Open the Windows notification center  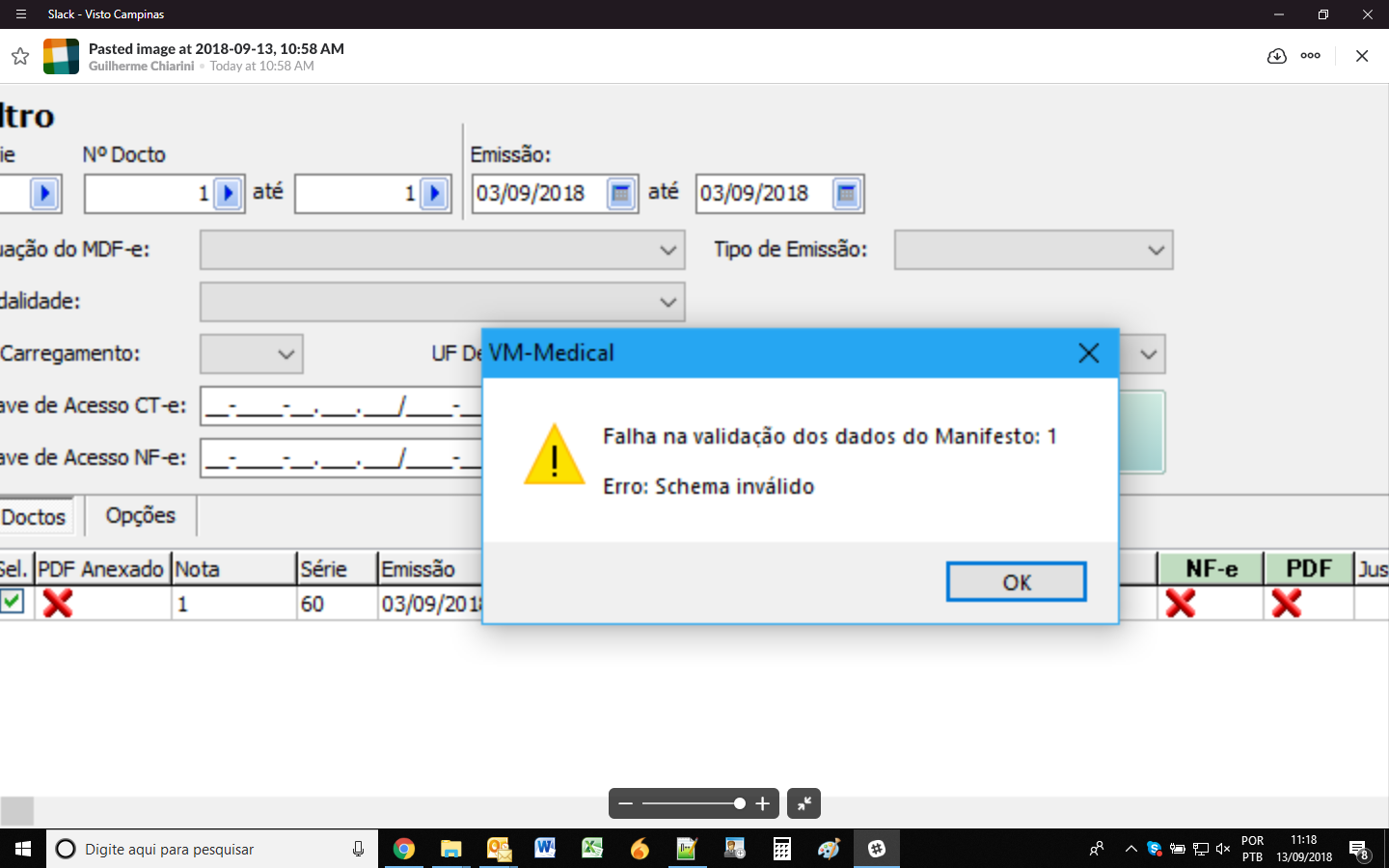(x=1360, y=850)
